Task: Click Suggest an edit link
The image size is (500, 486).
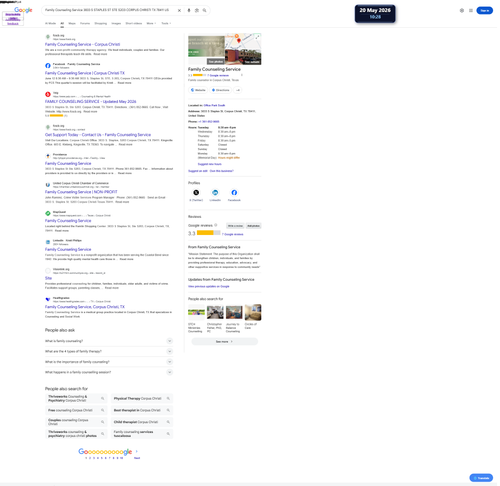Action: click(198, 171)
